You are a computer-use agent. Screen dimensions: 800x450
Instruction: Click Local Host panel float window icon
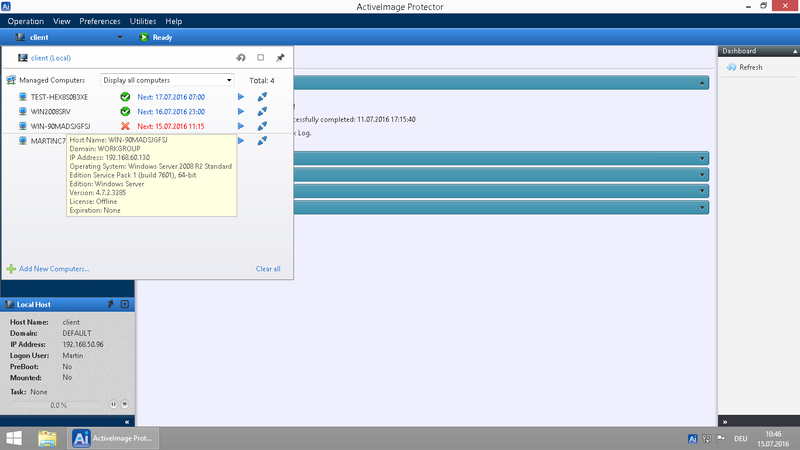click(125, 304)
